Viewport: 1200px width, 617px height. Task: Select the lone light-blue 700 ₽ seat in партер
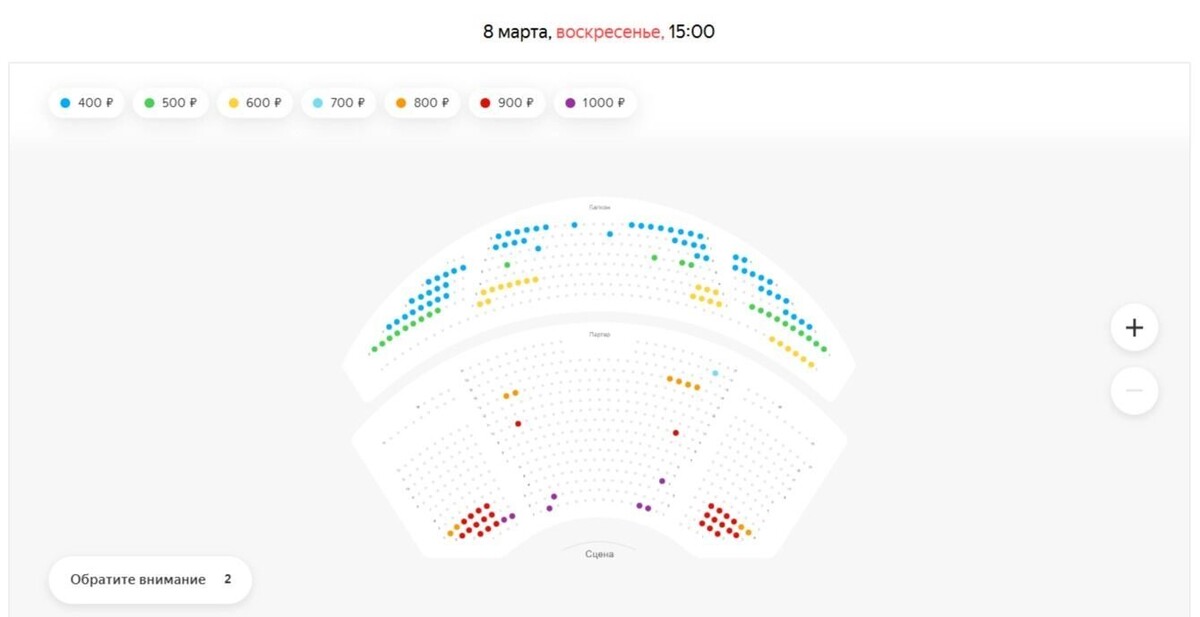pos(716,372)
